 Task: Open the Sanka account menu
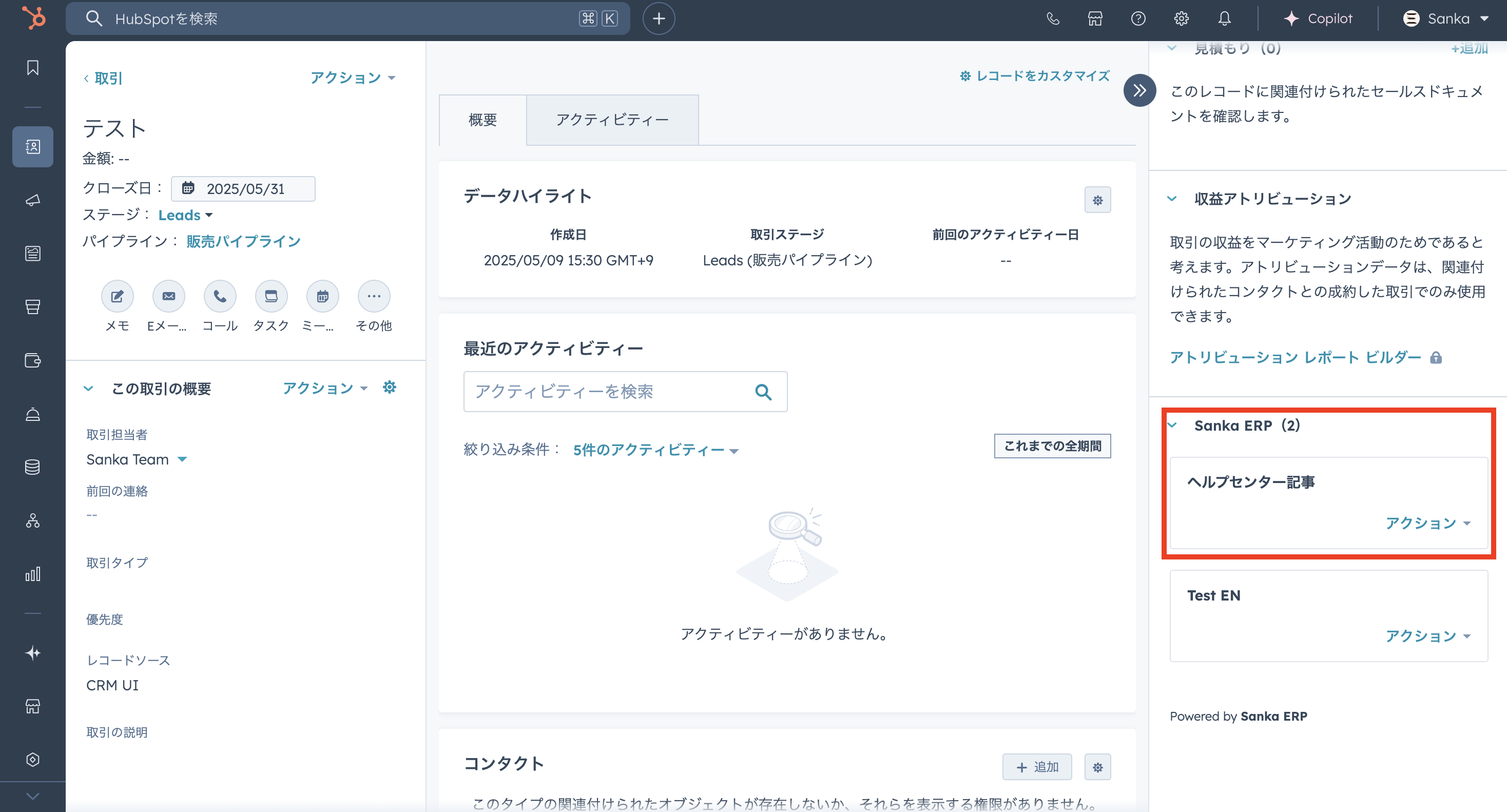click(x=1445, y=18)
